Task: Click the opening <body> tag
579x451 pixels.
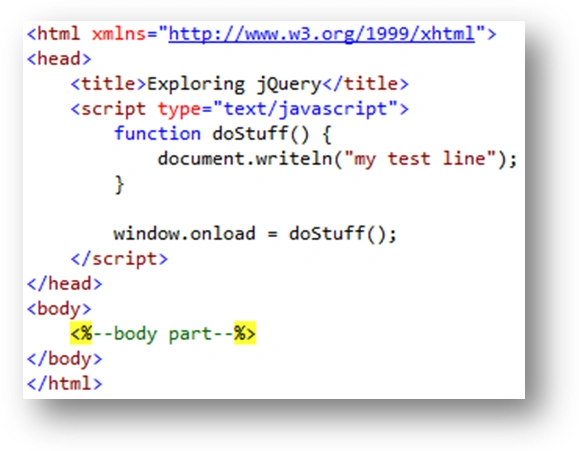Action: coord(59,309)
